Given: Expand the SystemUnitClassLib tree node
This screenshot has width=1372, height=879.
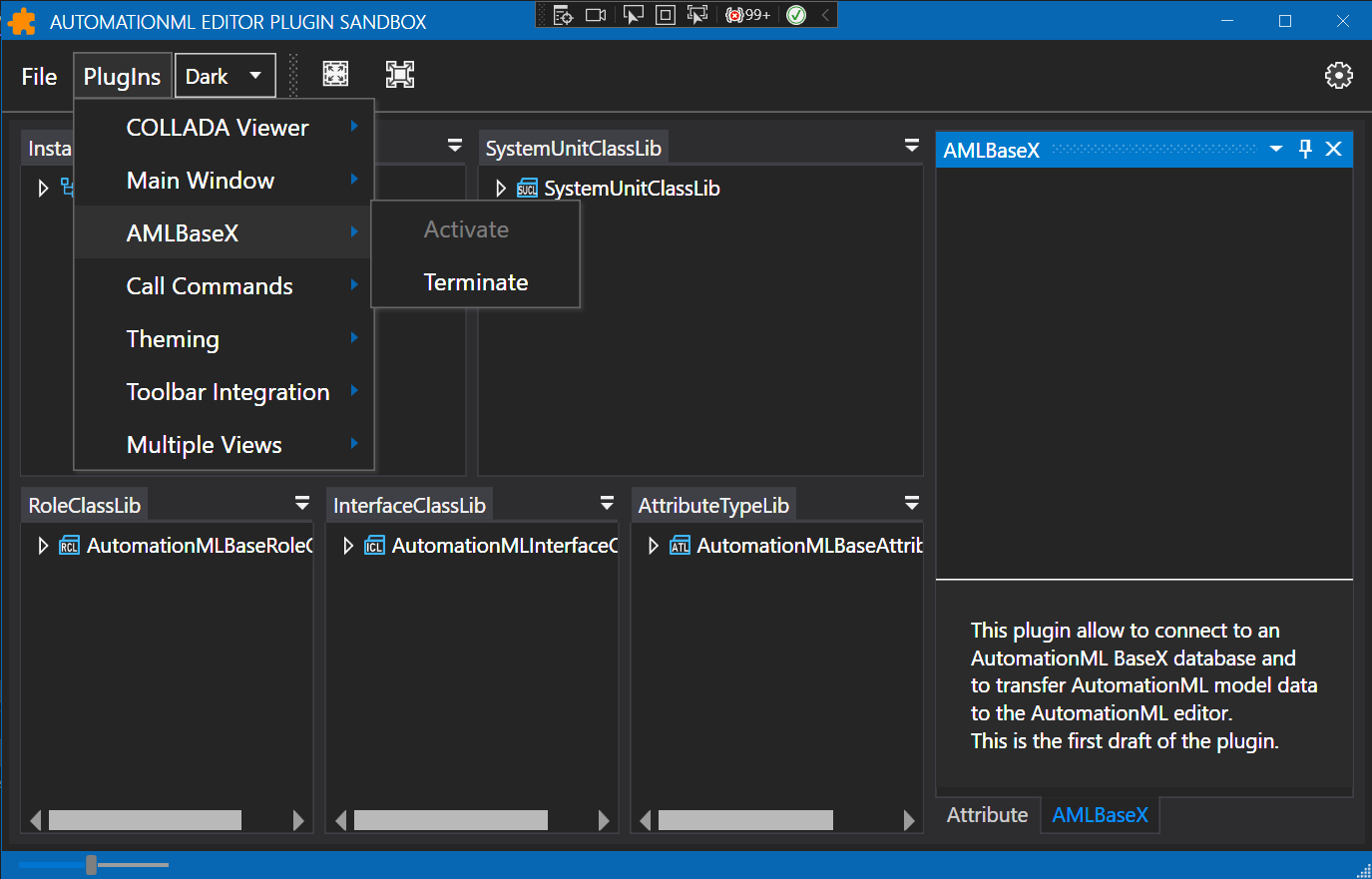Looking at the screenshot, I should (501, 189).
